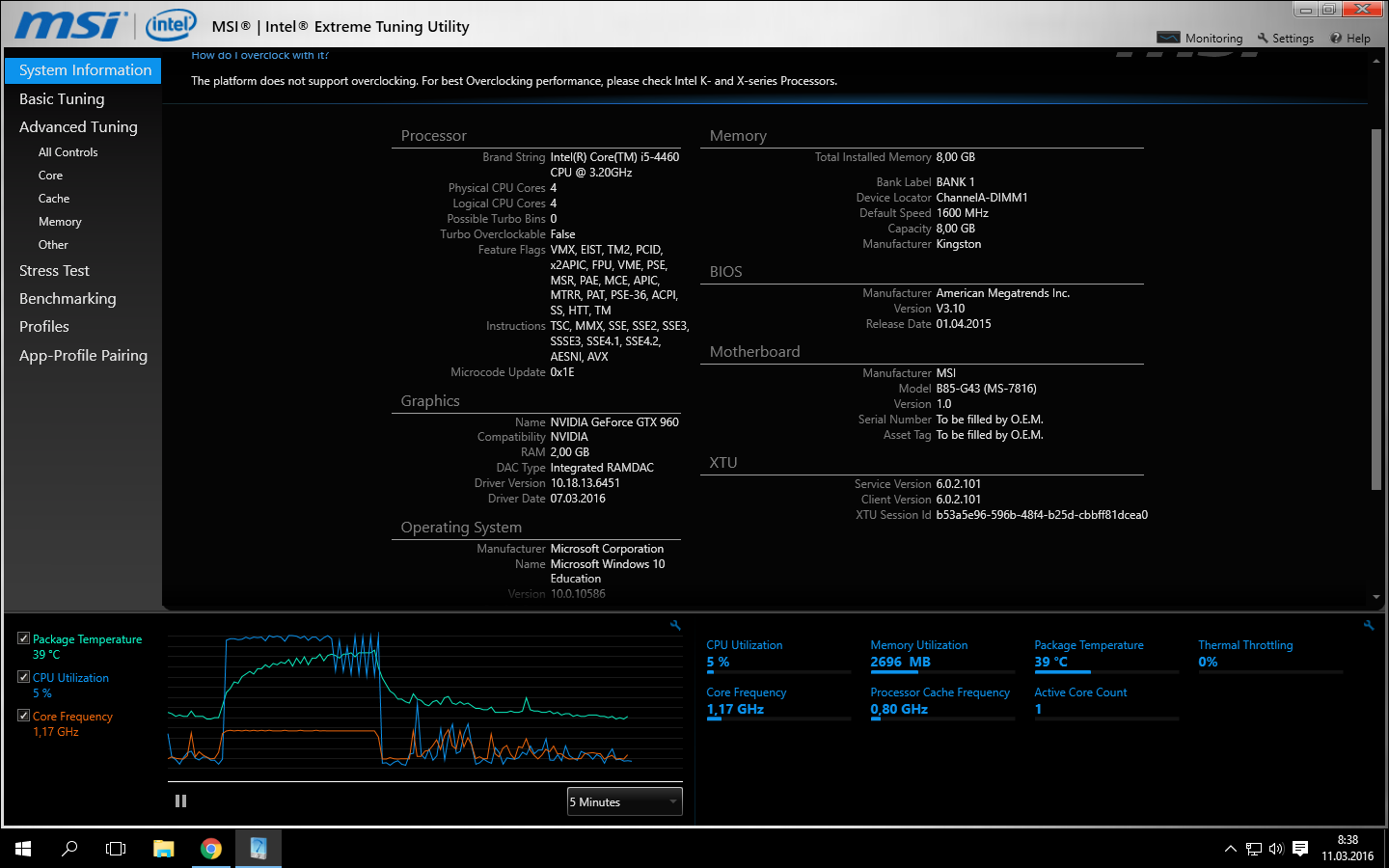Click the 'How do I overclock with it?' link
This screenshot has height=868, width=1389.
(259, 56)
